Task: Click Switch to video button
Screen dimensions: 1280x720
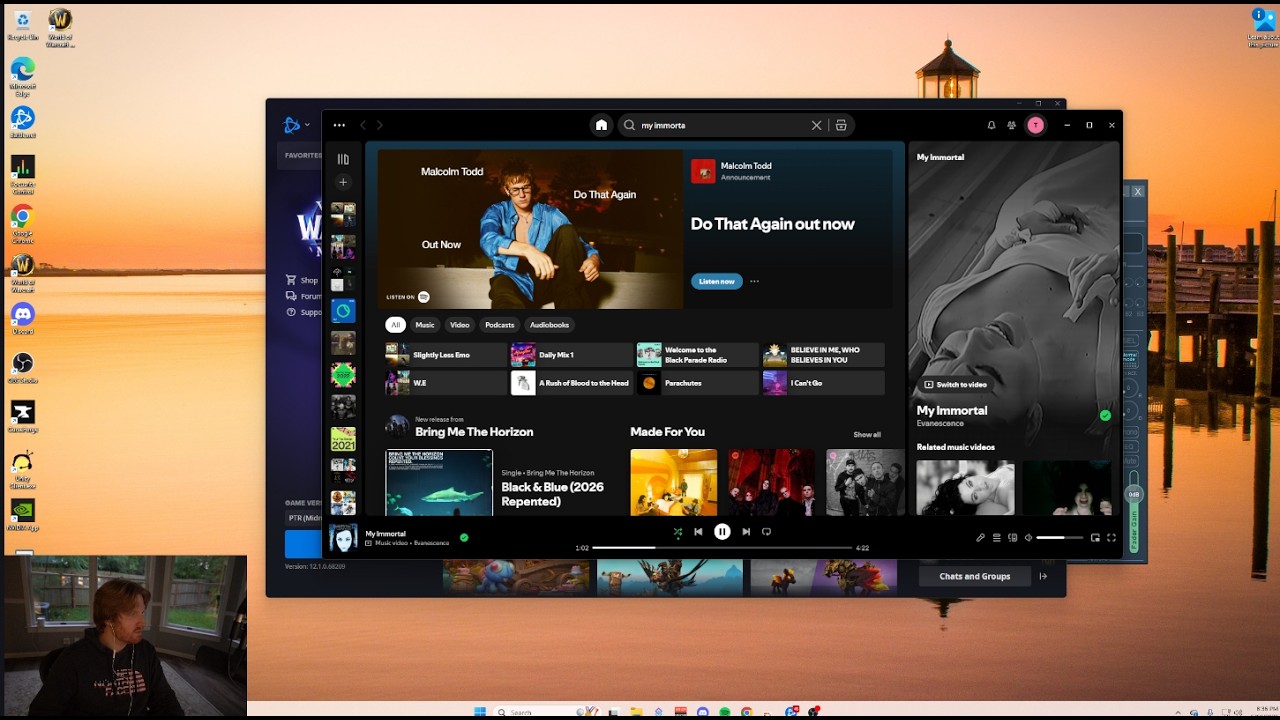Action: 955,384
